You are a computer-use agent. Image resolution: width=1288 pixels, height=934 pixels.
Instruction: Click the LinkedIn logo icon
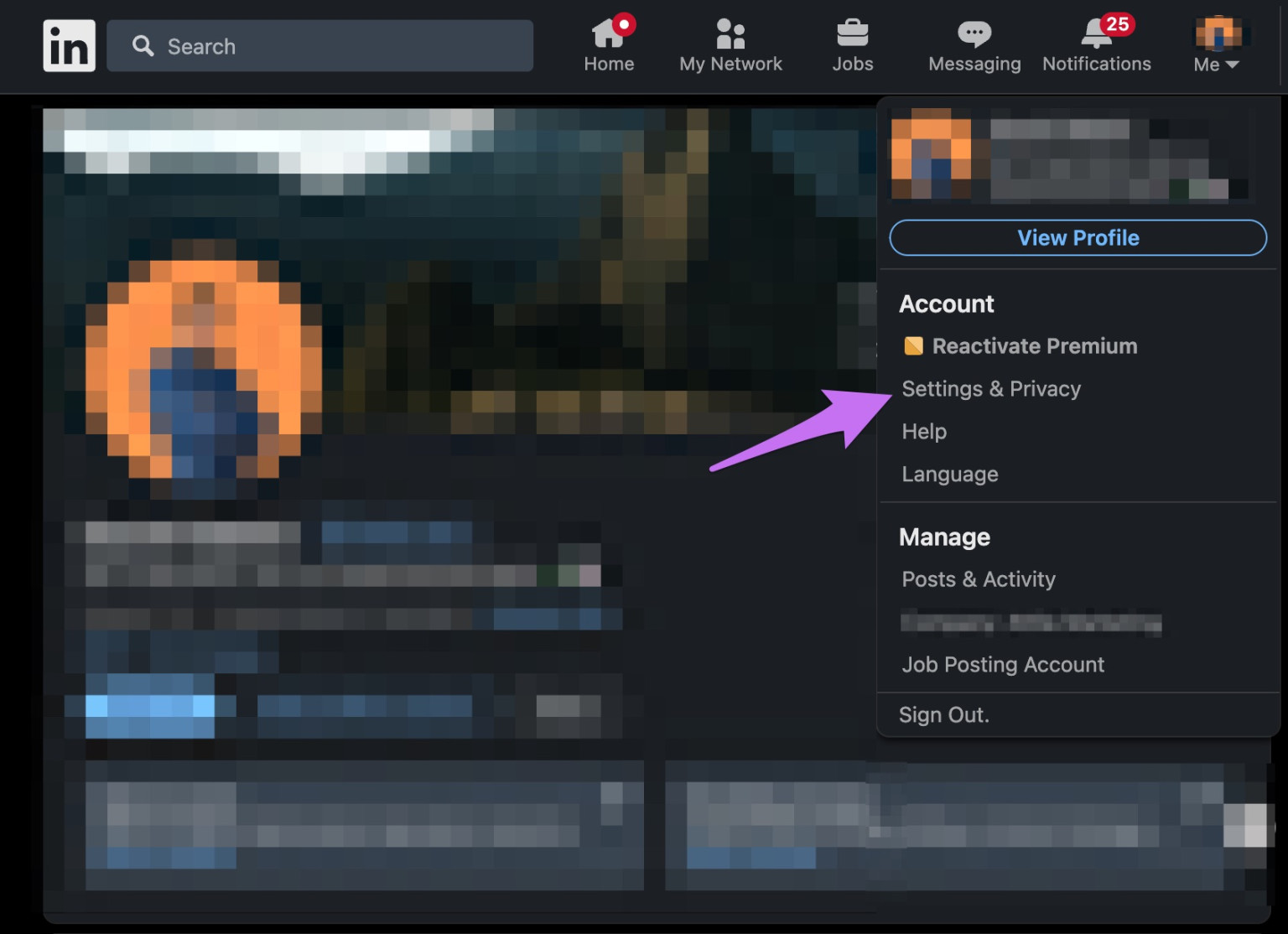(x=69, y=46)
